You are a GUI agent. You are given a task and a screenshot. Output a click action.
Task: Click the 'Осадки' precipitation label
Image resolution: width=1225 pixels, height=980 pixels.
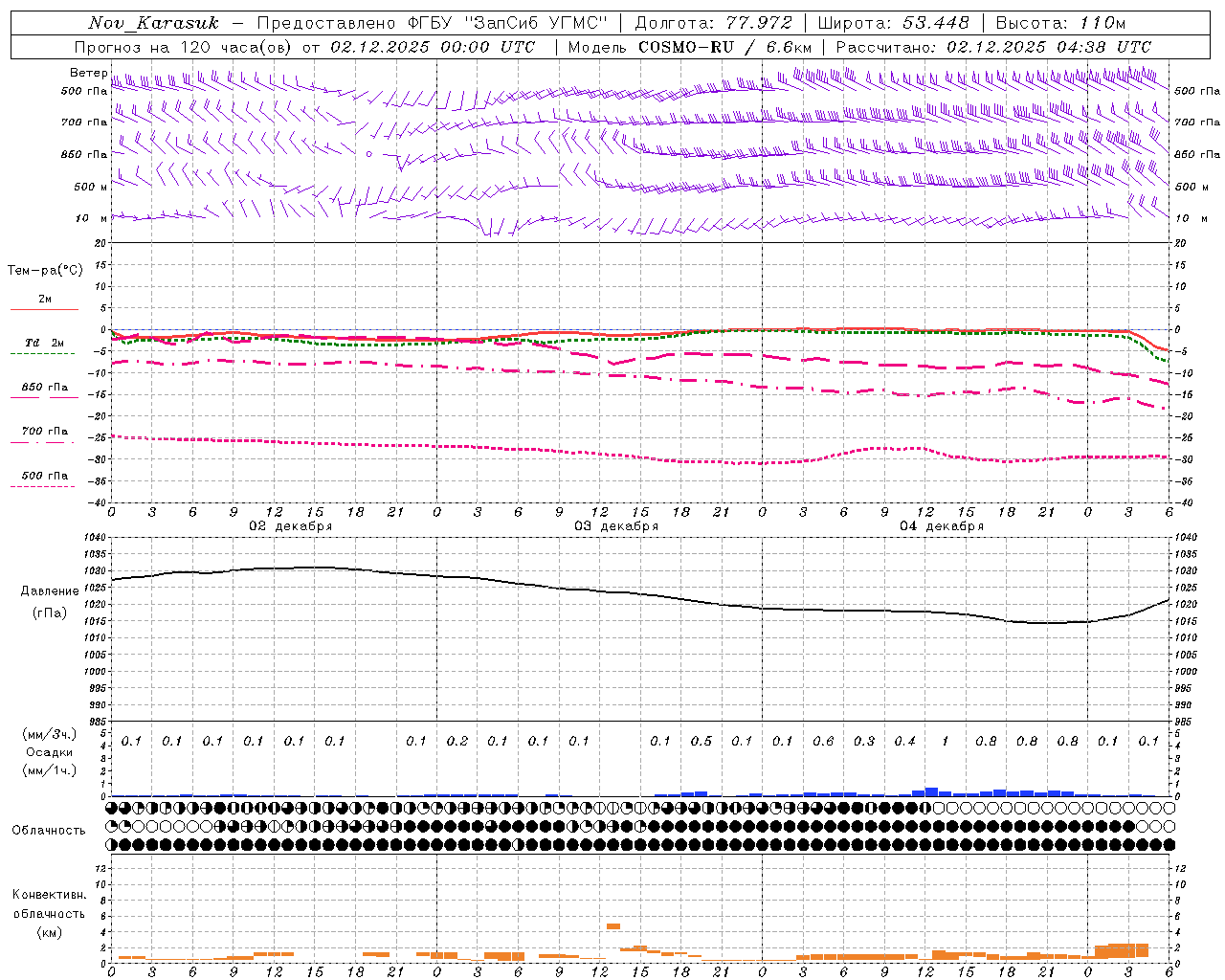pos(50,752)
